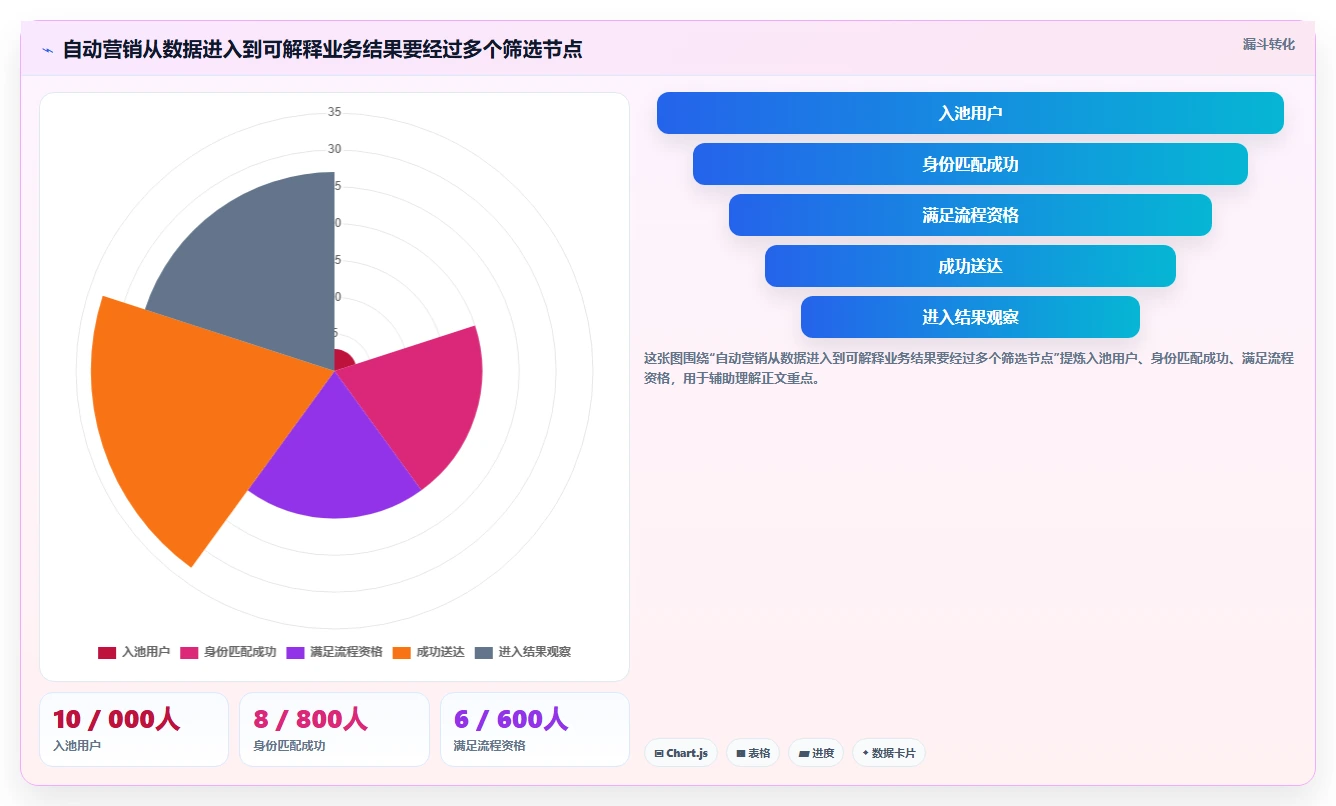The image size is (1336, 806).
Task: Click the axis value 30 on chart
Action: [x=334, y=149]
